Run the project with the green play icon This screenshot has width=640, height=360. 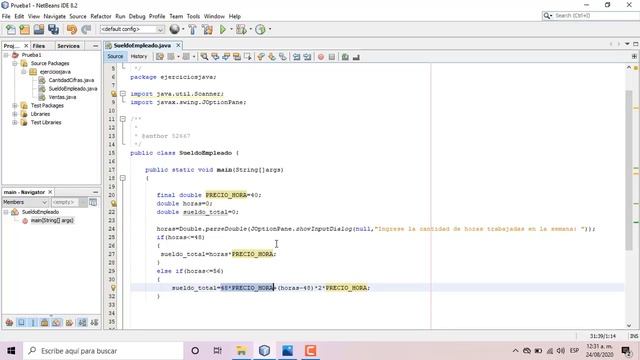[x=223, y=29]
